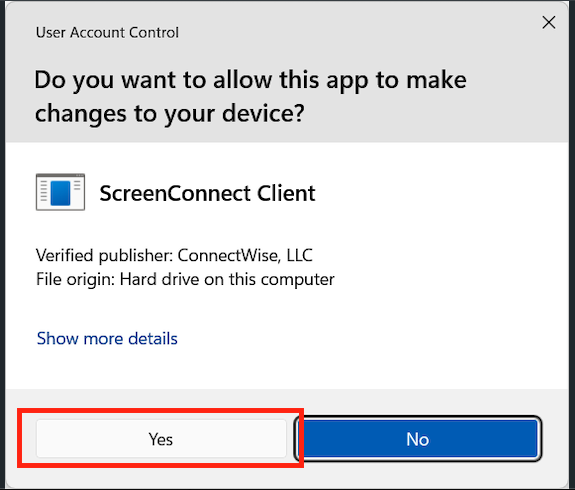
Task: Expand Show more details
Action: point(107,338)
